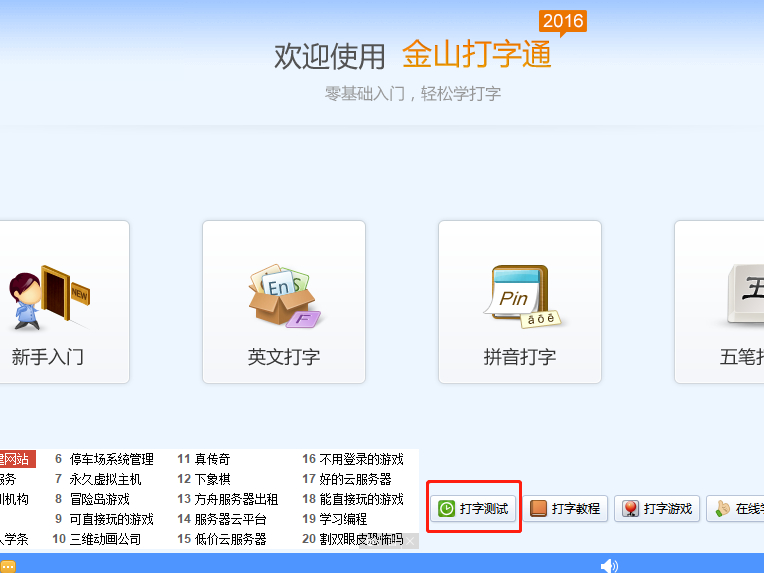Open ad link 低价云服务器
Screen dimensions: 764x573
[x=230, y=539]
